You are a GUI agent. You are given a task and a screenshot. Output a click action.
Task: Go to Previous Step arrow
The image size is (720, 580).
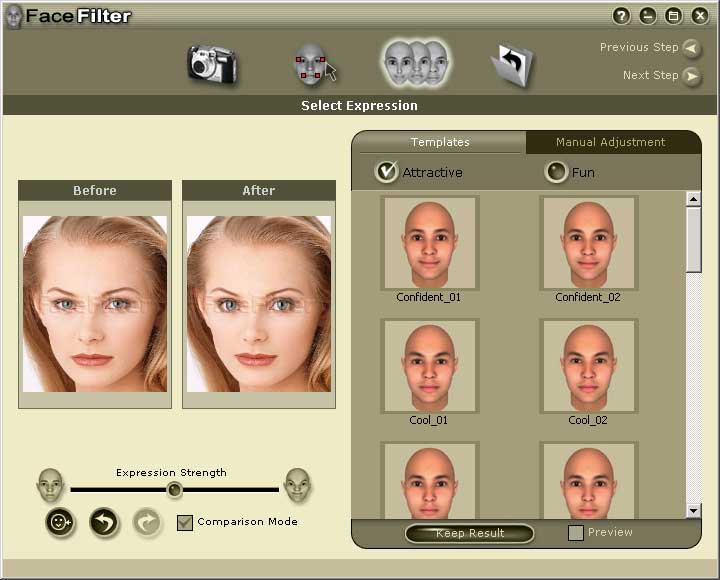coord(691,48)
